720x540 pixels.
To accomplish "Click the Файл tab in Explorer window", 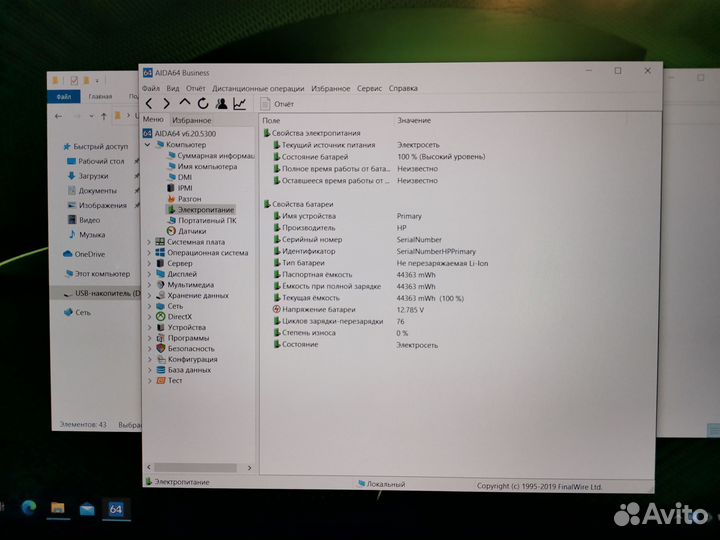I will click(64, 96).
